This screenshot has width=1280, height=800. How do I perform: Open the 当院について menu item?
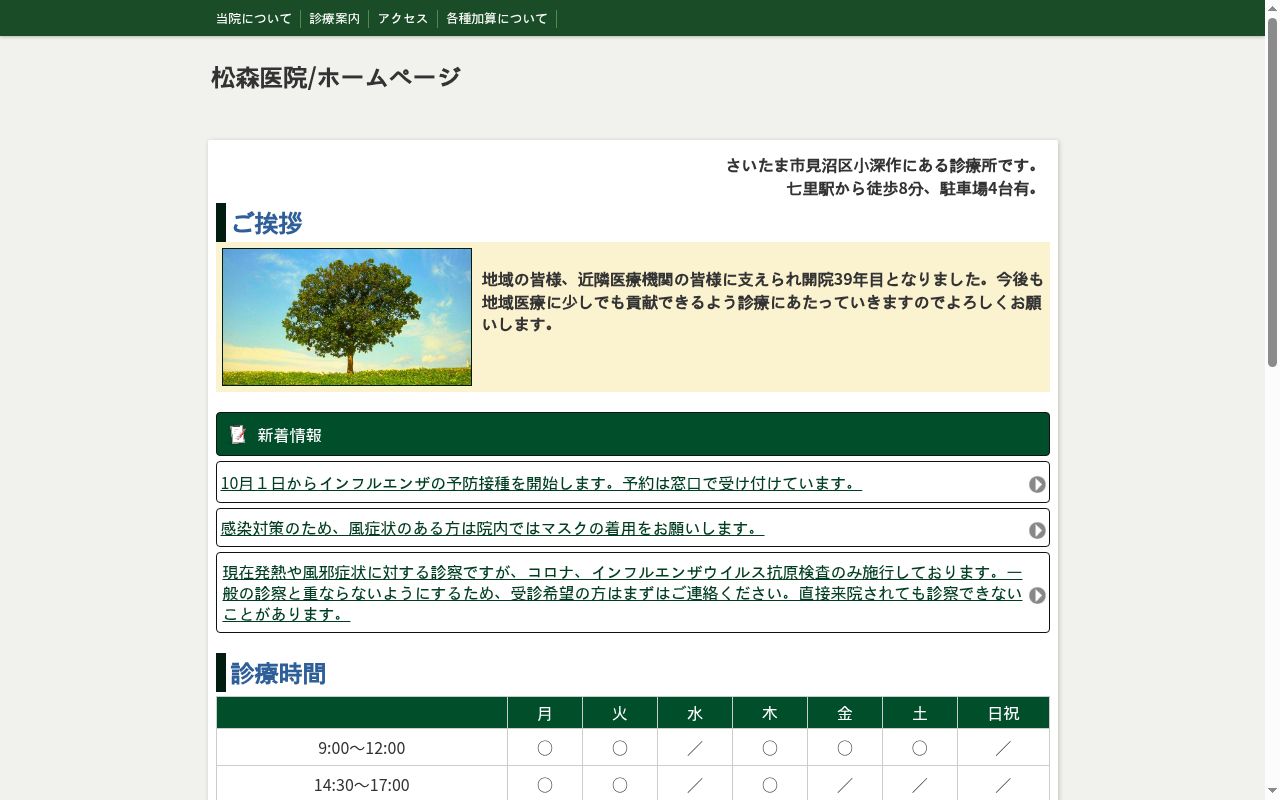tap(254, 18)
